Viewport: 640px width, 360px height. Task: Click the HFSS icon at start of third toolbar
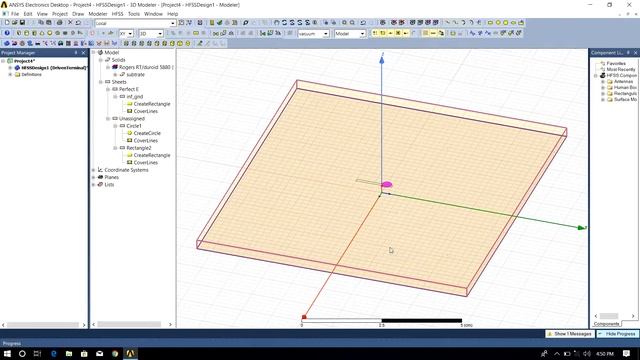point(7,43)
